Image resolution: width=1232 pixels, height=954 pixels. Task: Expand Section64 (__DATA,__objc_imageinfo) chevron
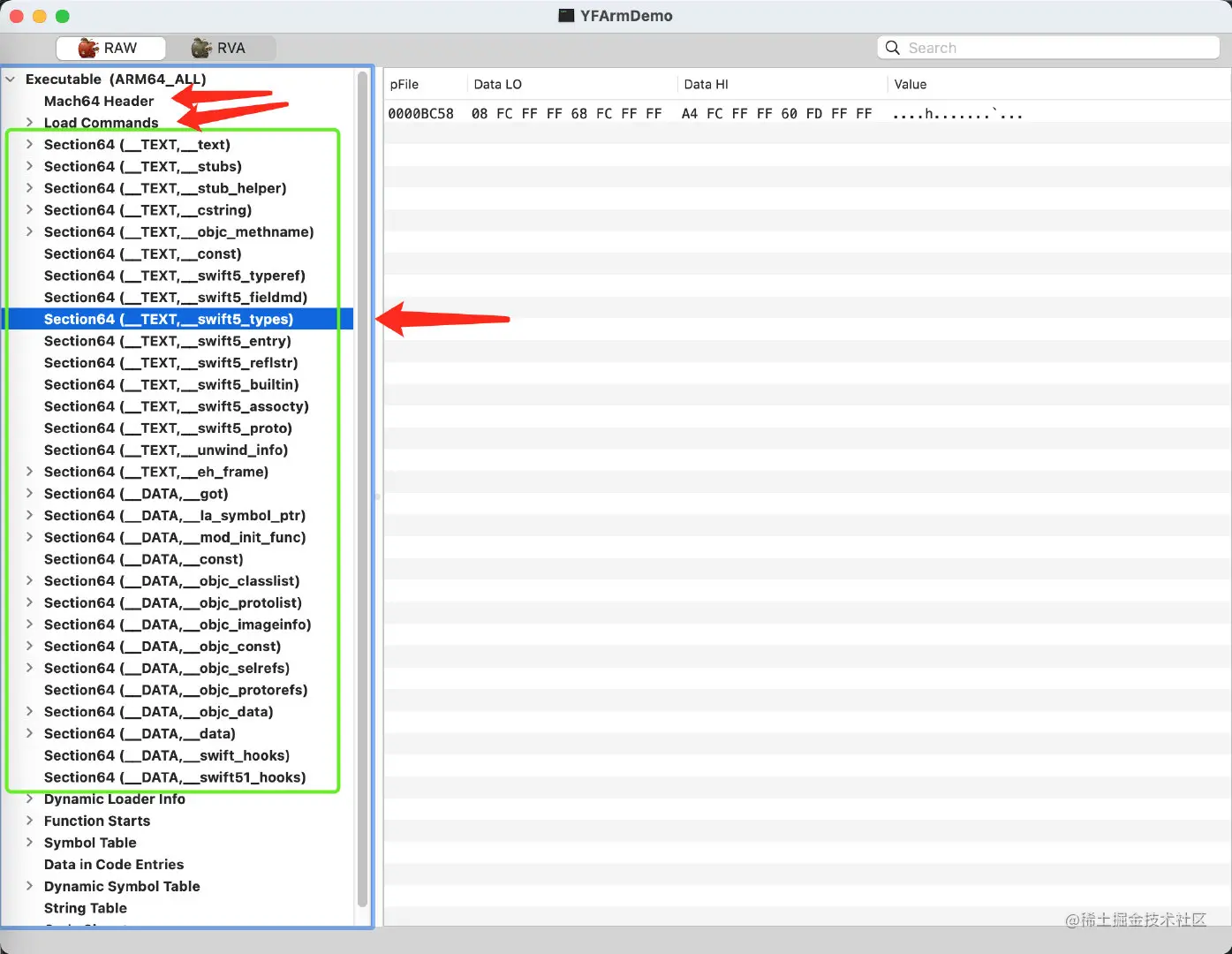(29, 625)
